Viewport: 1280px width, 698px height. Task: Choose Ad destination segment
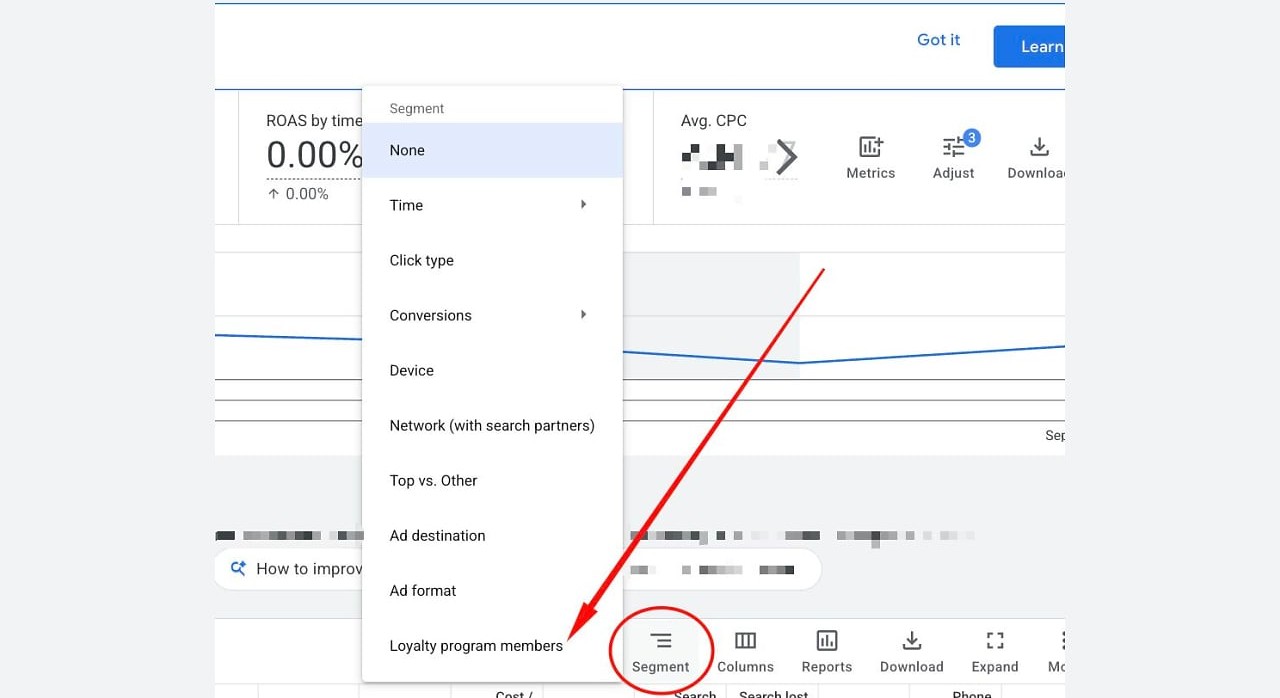point(492,535)
